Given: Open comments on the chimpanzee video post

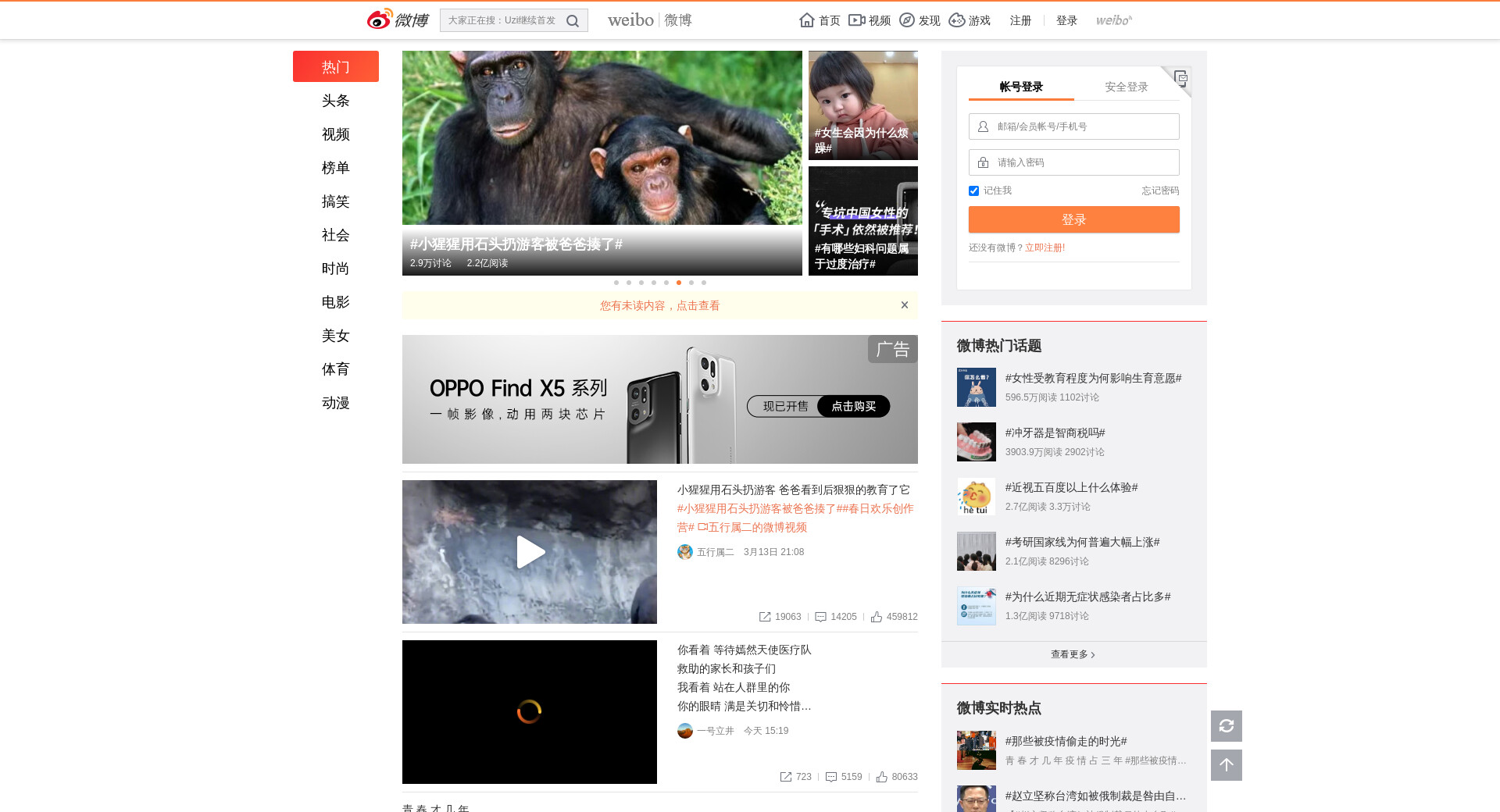Looking at the screenshot, I should 821,617.
